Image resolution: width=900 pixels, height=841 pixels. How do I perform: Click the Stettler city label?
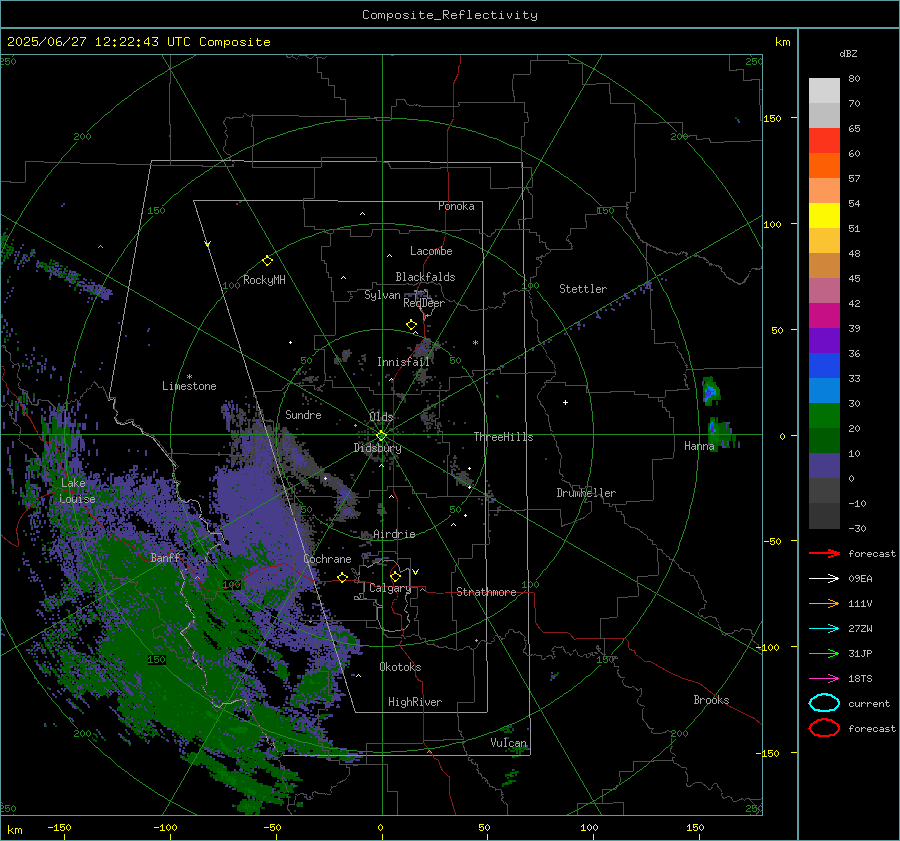click(583, 289)
